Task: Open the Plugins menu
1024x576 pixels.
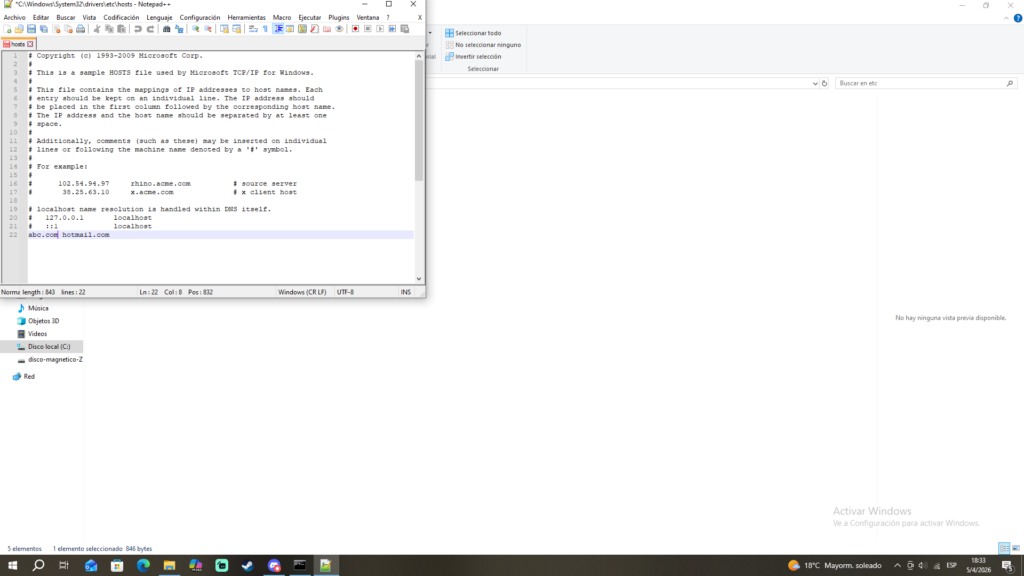Action: point(339,17)
